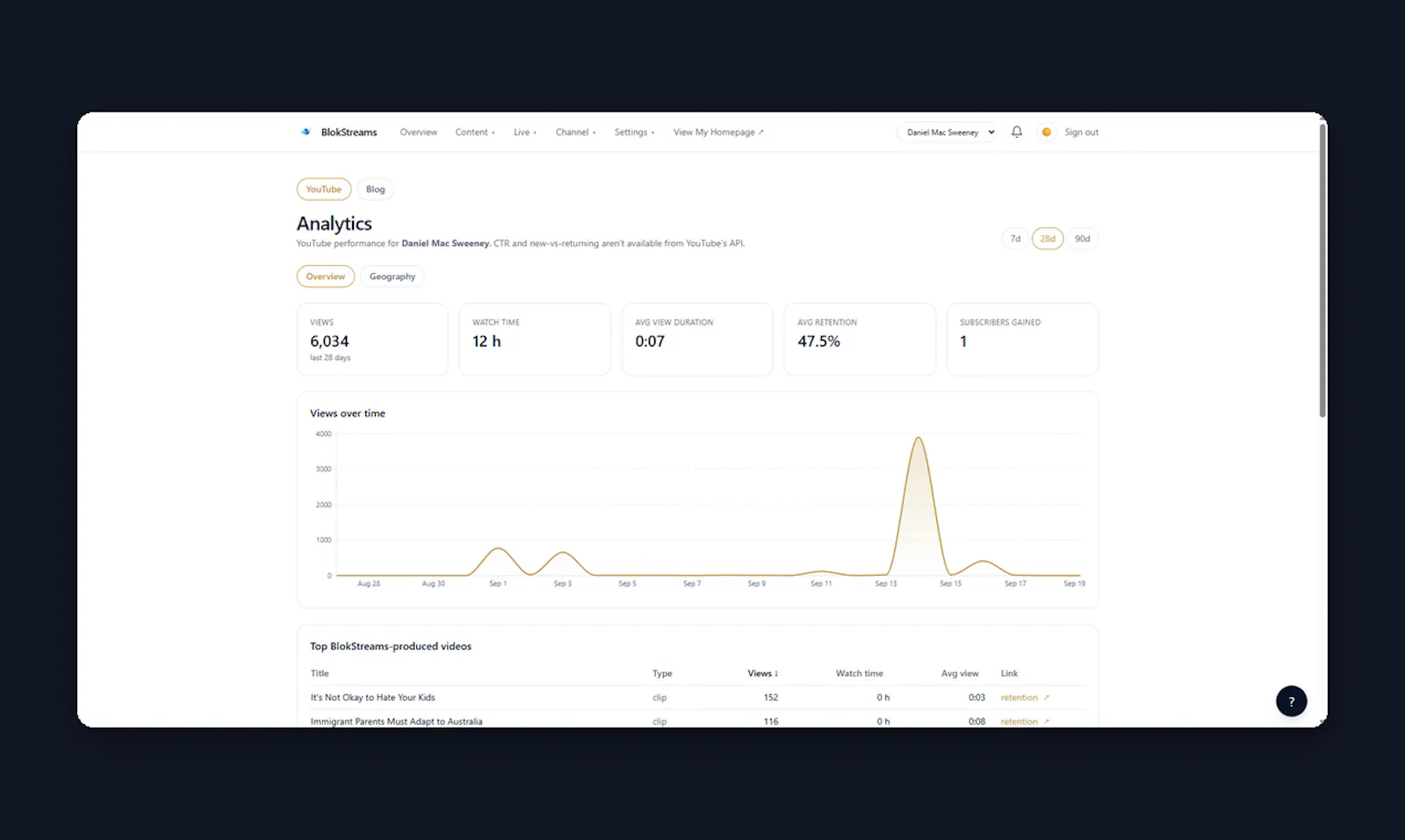Expand the Content menu
Viewport: 1405px width, 840px height.
point(475,133)
